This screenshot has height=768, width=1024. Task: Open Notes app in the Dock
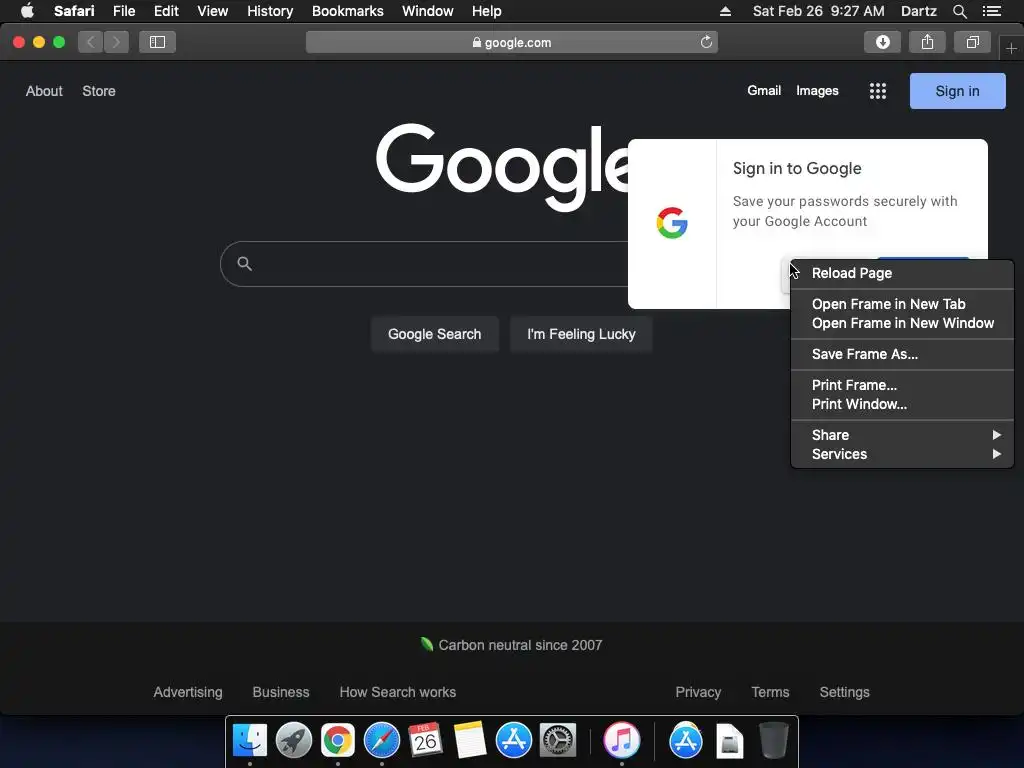coord(470,740)
